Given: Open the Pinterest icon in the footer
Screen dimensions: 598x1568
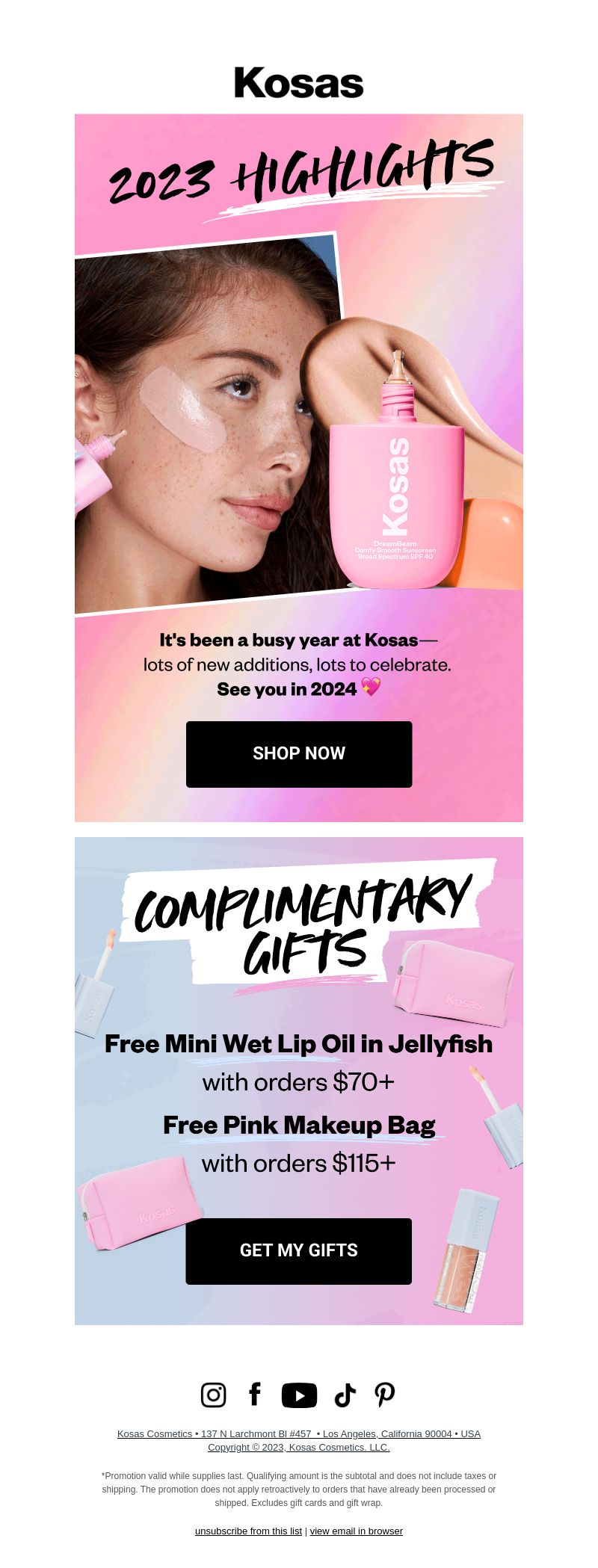Looking at the screenshot, I should [x=385, y=1395].
